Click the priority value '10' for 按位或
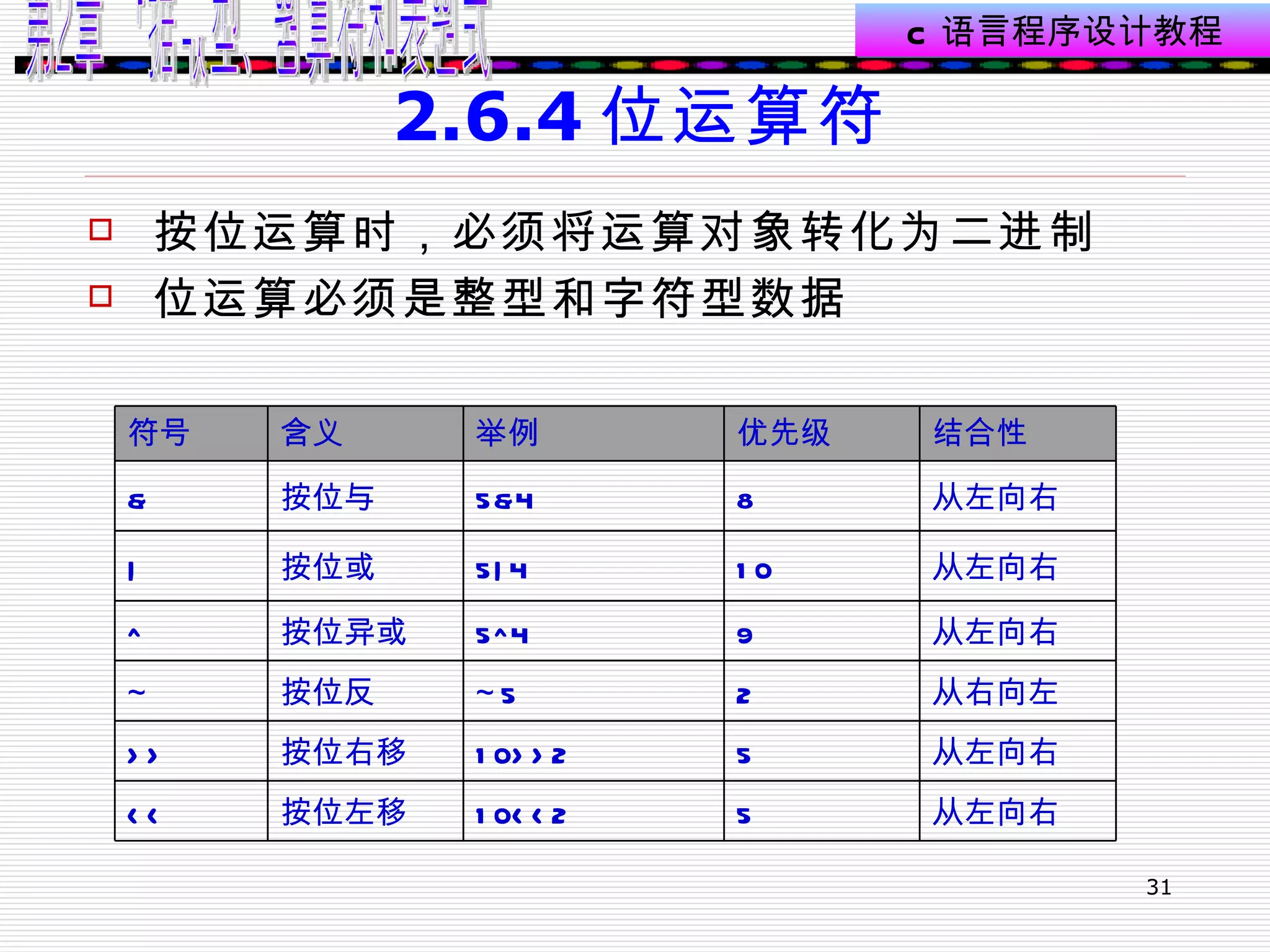 (754, 571)
